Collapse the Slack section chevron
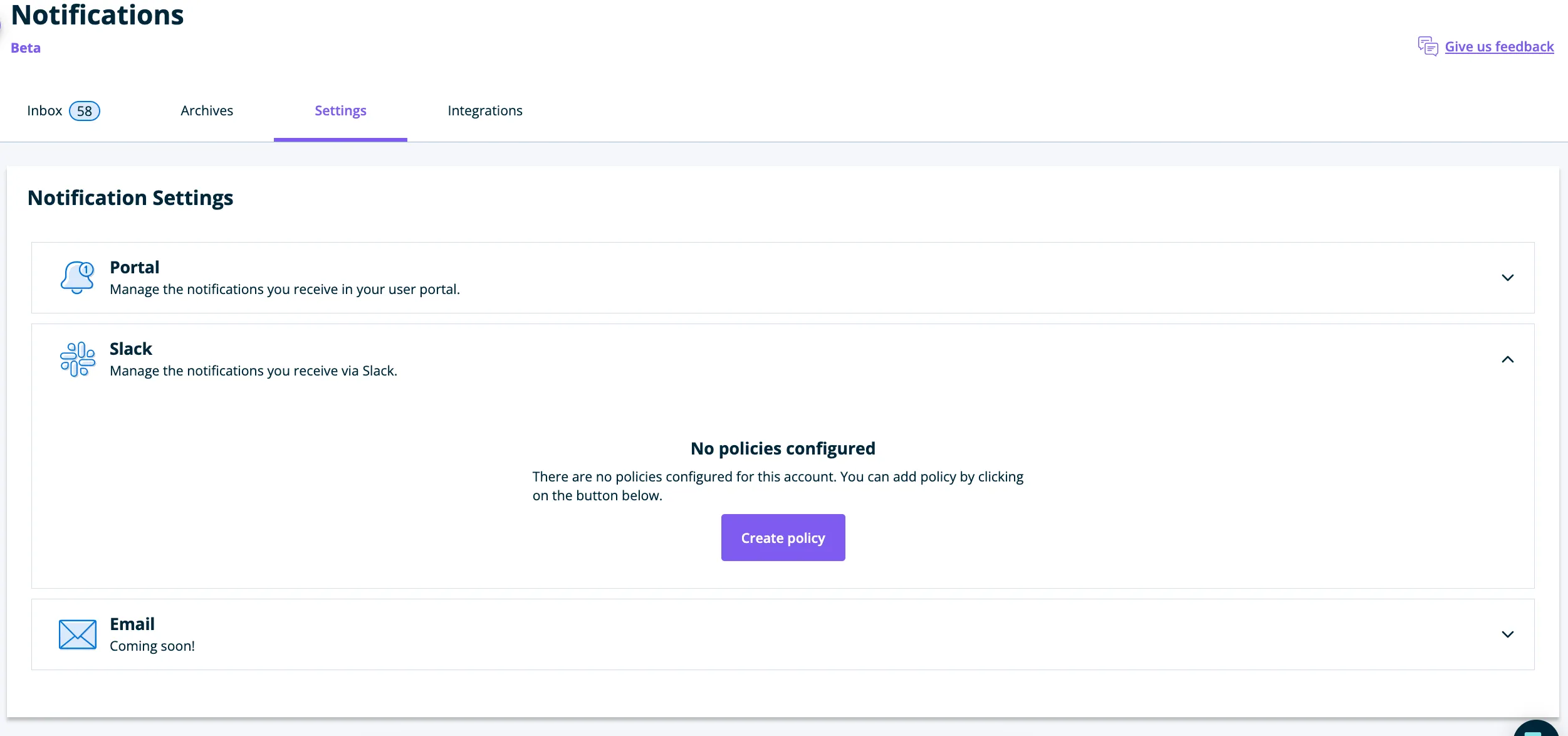Image resolution: width=1568 pixels, height=736 pixels. [x=1508, y=359]
